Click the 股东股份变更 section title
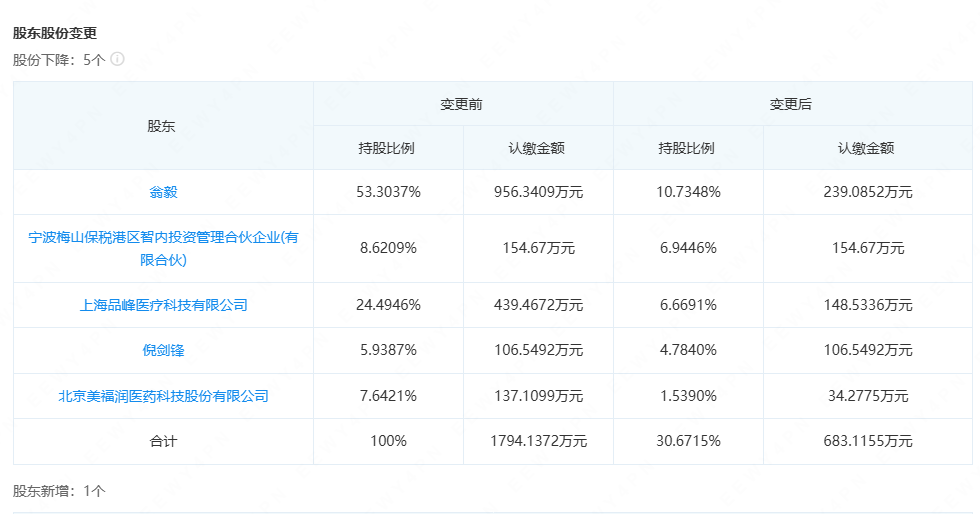Viewport: 980px width, 514px height. (x=55, y=33)
